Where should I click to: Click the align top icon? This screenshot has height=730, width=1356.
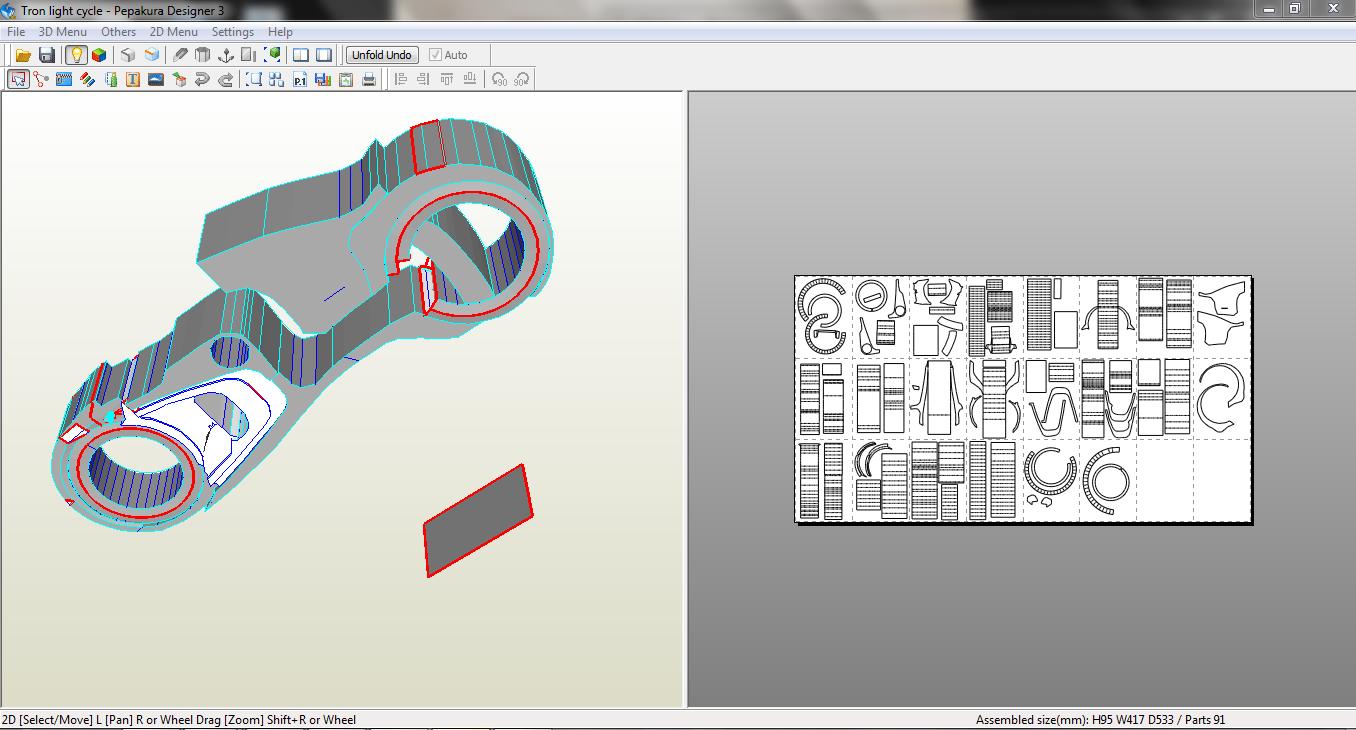click(x=447, y=79)
